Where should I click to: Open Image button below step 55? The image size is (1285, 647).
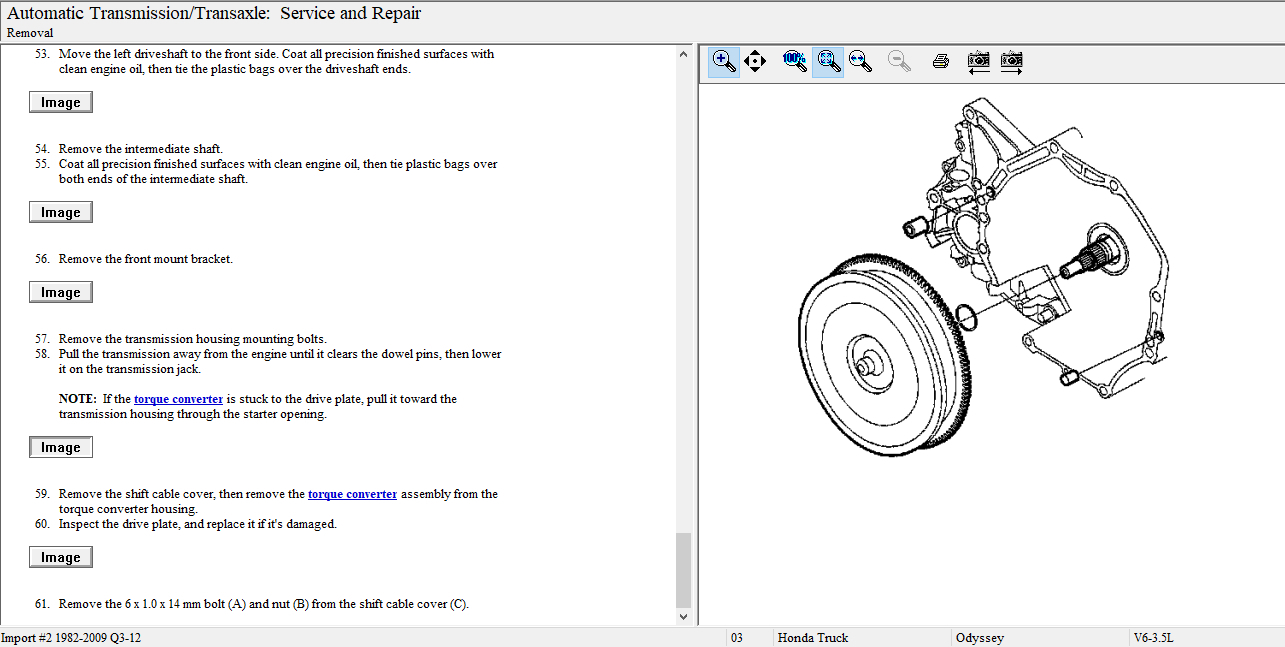61,212
